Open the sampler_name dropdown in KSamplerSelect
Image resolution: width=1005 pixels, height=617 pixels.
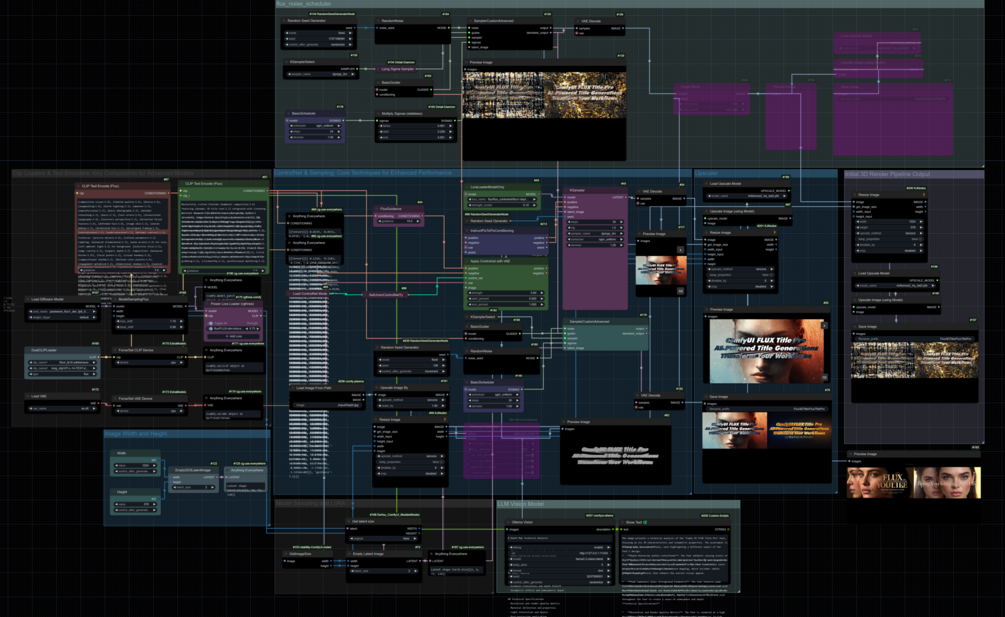320,74
